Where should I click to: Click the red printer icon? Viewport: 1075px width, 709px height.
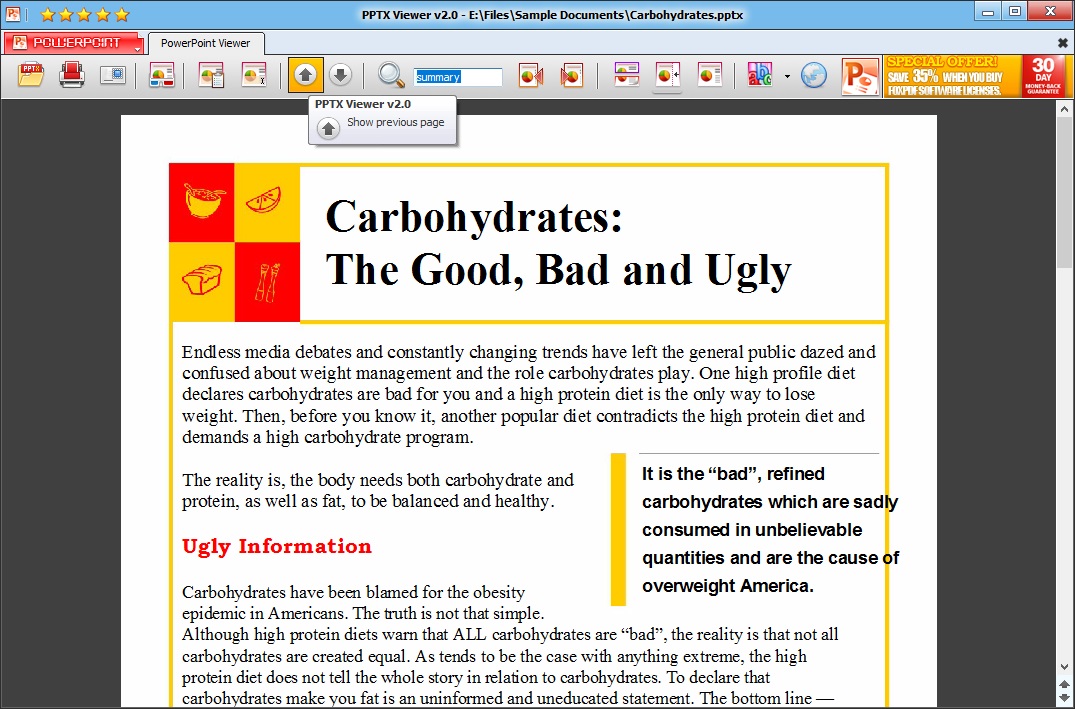[72, 75]
